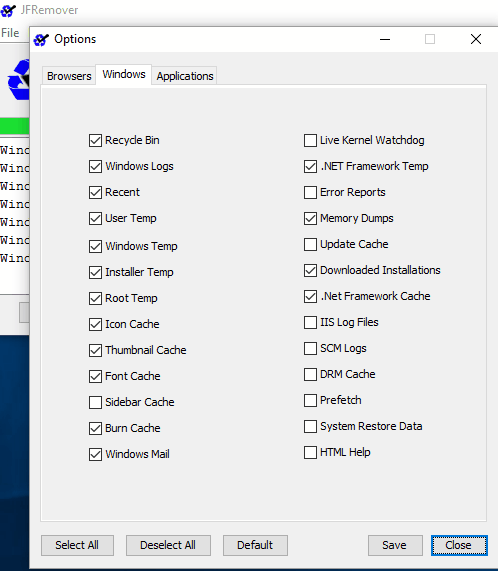Image resolution: width=498 pixels, height=571 pixels.
Task: Close Options dialog via title bar X
Action: [475, 39]
